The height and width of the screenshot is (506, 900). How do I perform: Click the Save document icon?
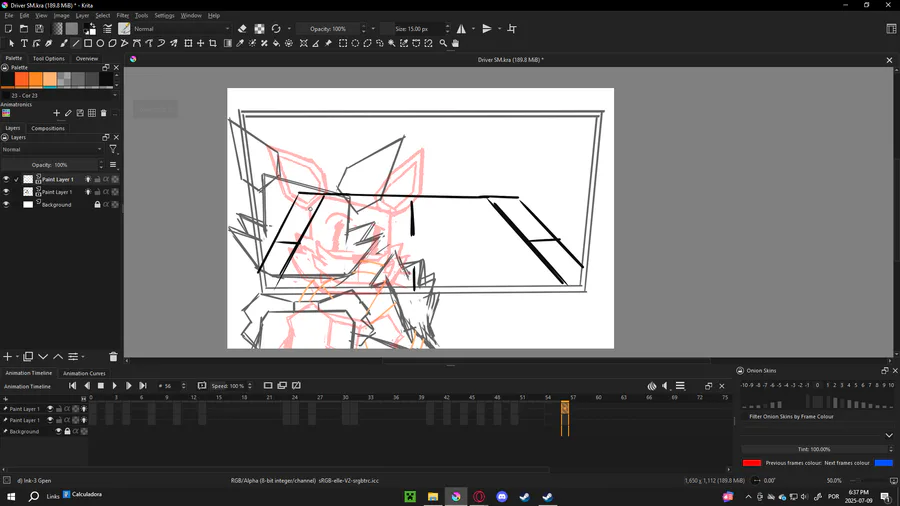[x=39, y=29]
